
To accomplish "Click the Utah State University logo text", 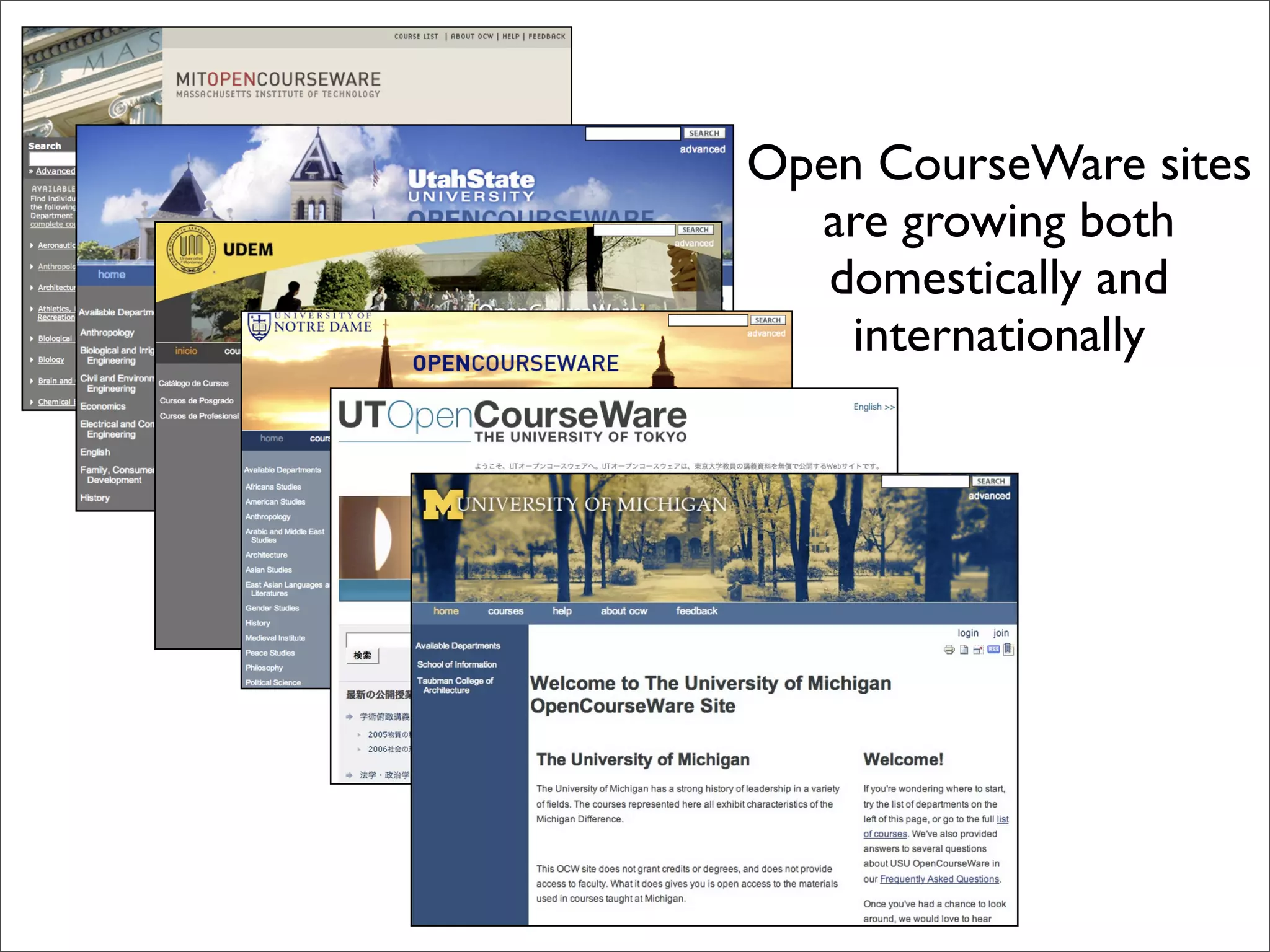I will pyautogui.click(x=471, y=185).
